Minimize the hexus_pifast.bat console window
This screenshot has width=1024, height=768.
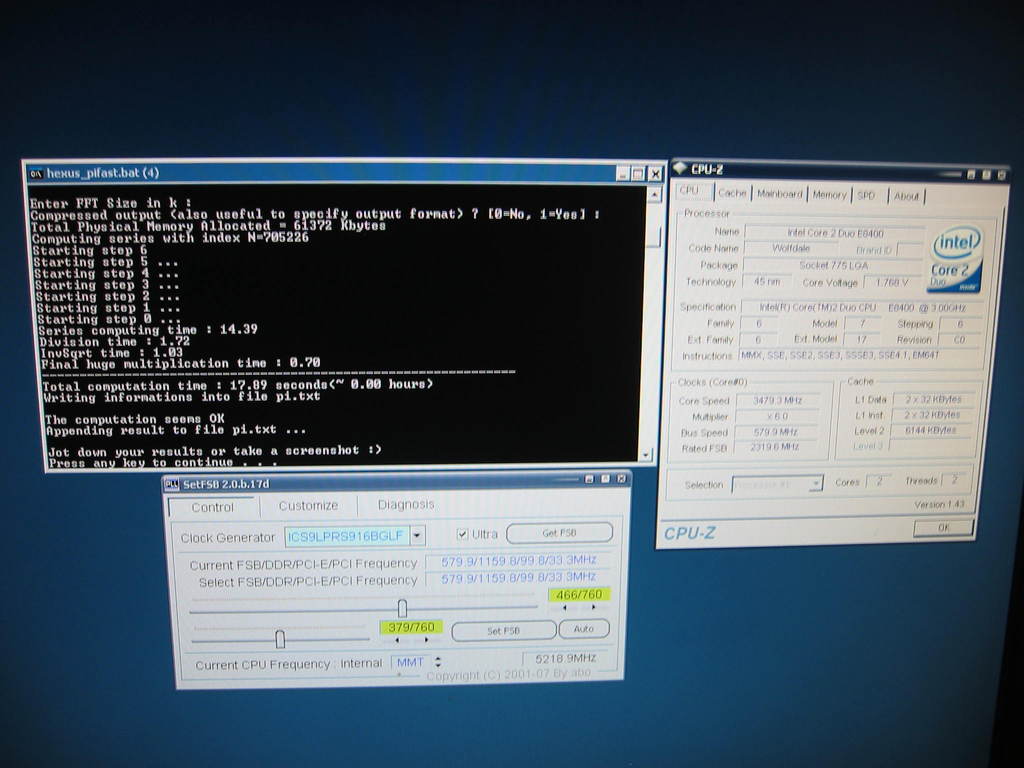(x=623, y=174)
